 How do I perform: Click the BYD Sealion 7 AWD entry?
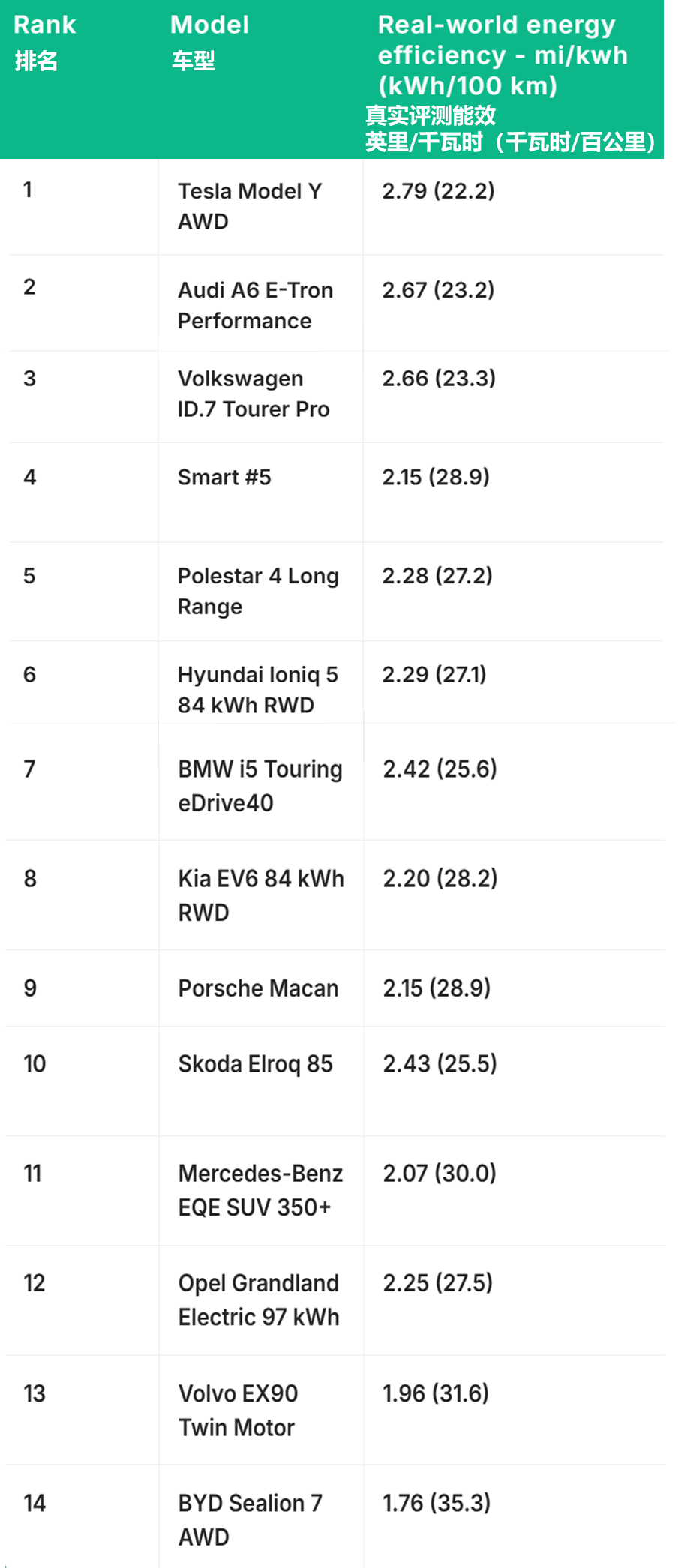click(x=250, y=1519)
